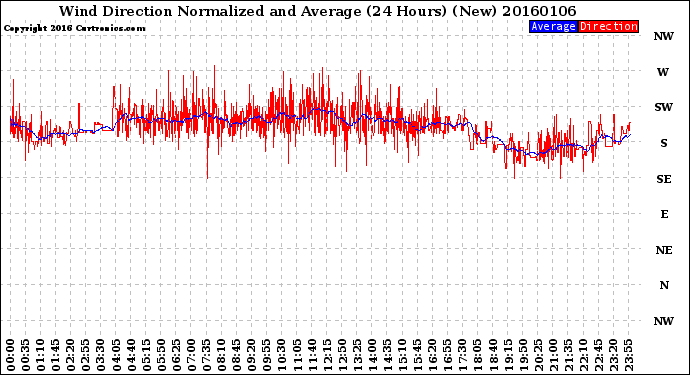Click the 07:00 time axis label
690x375 pixels.
tap(191, 355)
